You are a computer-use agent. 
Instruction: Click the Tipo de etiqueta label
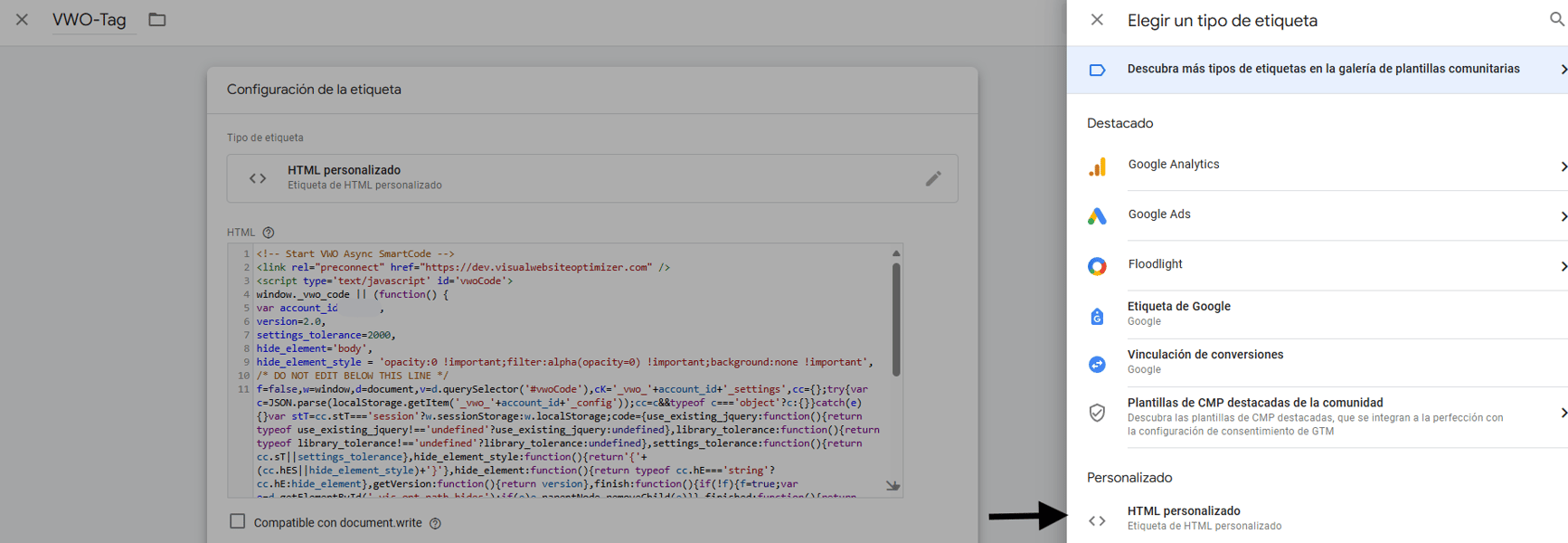tap(265, 138)
